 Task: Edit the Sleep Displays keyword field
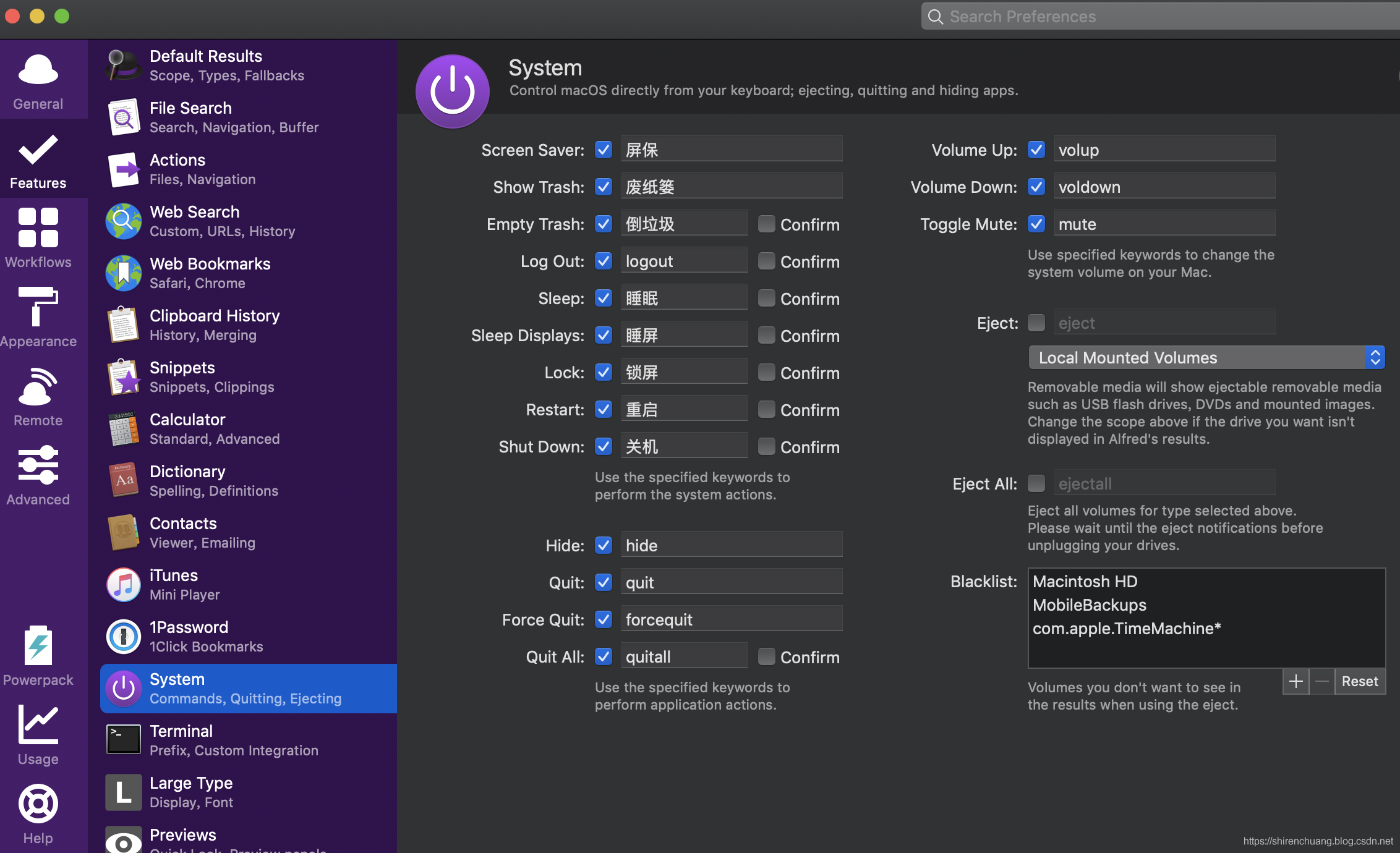point(684,335)
